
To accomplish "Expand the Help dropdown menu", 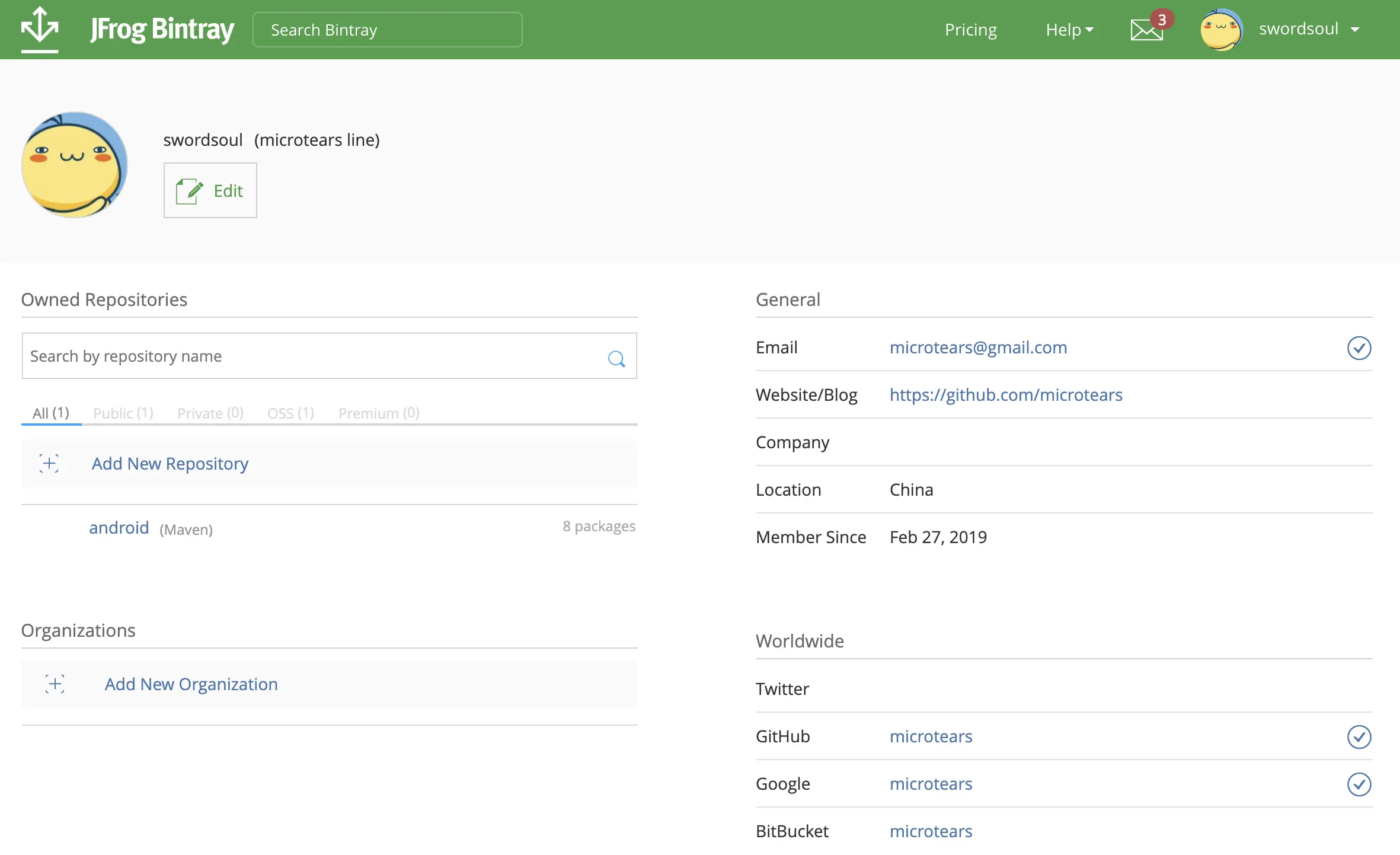I will click(1069, 30).
